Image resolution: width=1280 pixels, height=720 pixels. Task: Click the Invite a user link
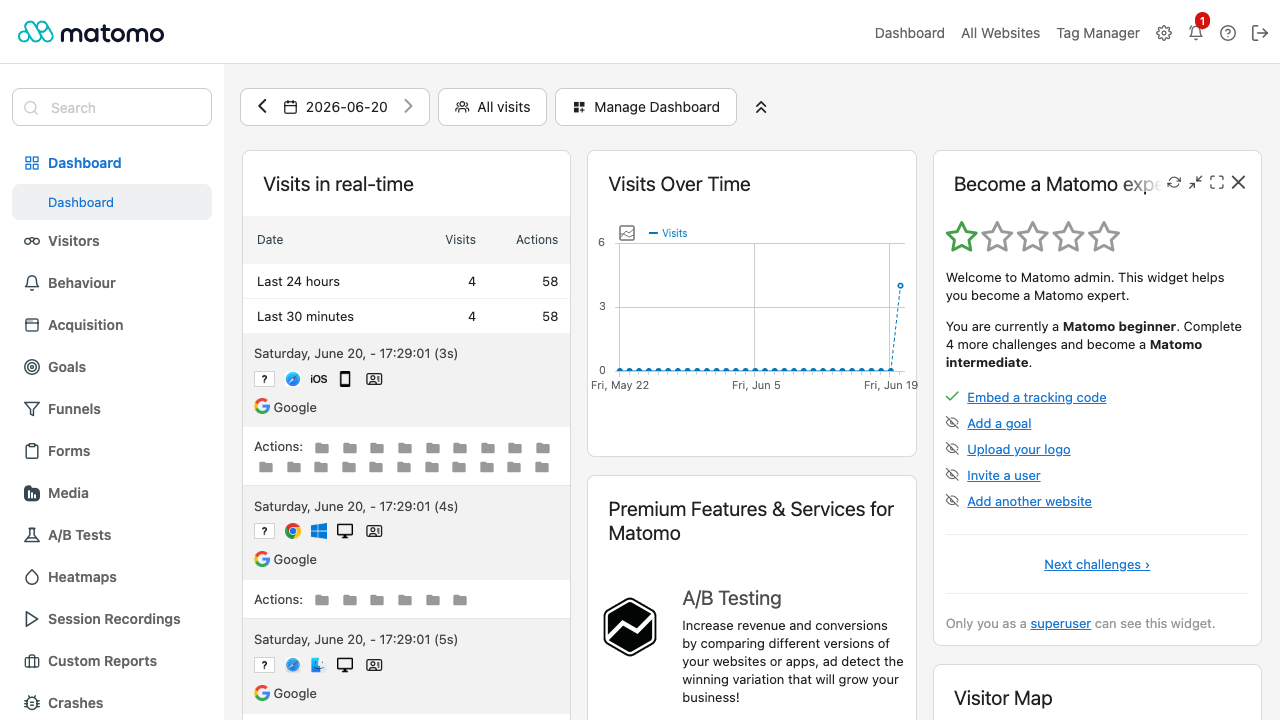click(x=1003, y=475)
